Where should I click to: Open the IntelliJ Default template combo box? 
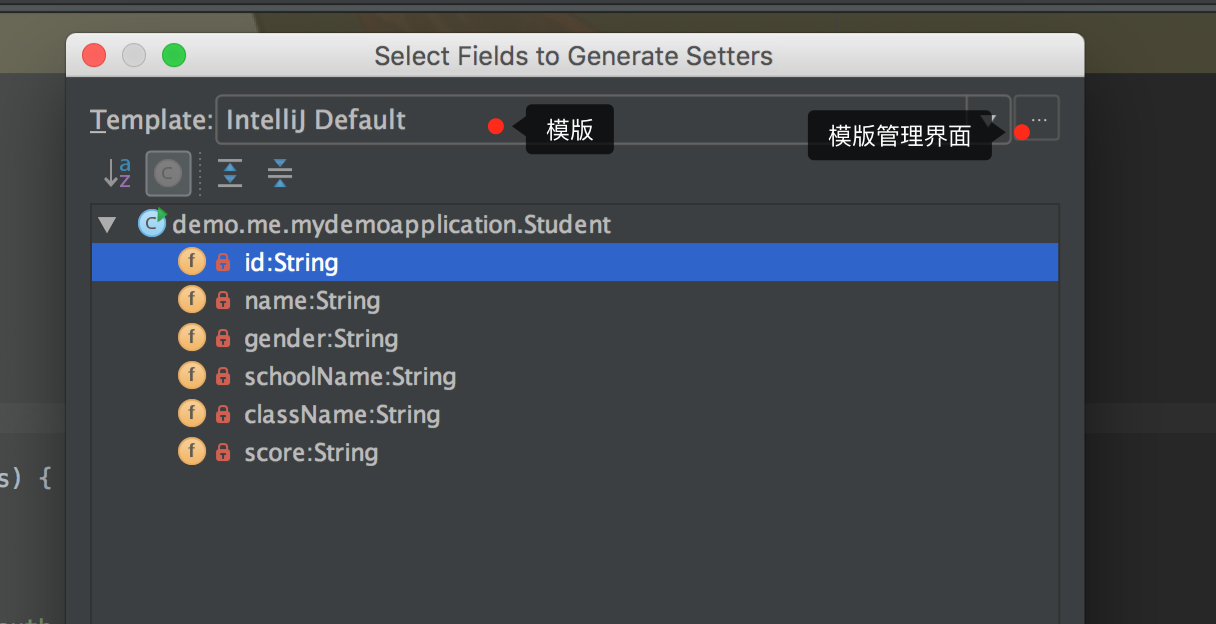pos(590,120)
